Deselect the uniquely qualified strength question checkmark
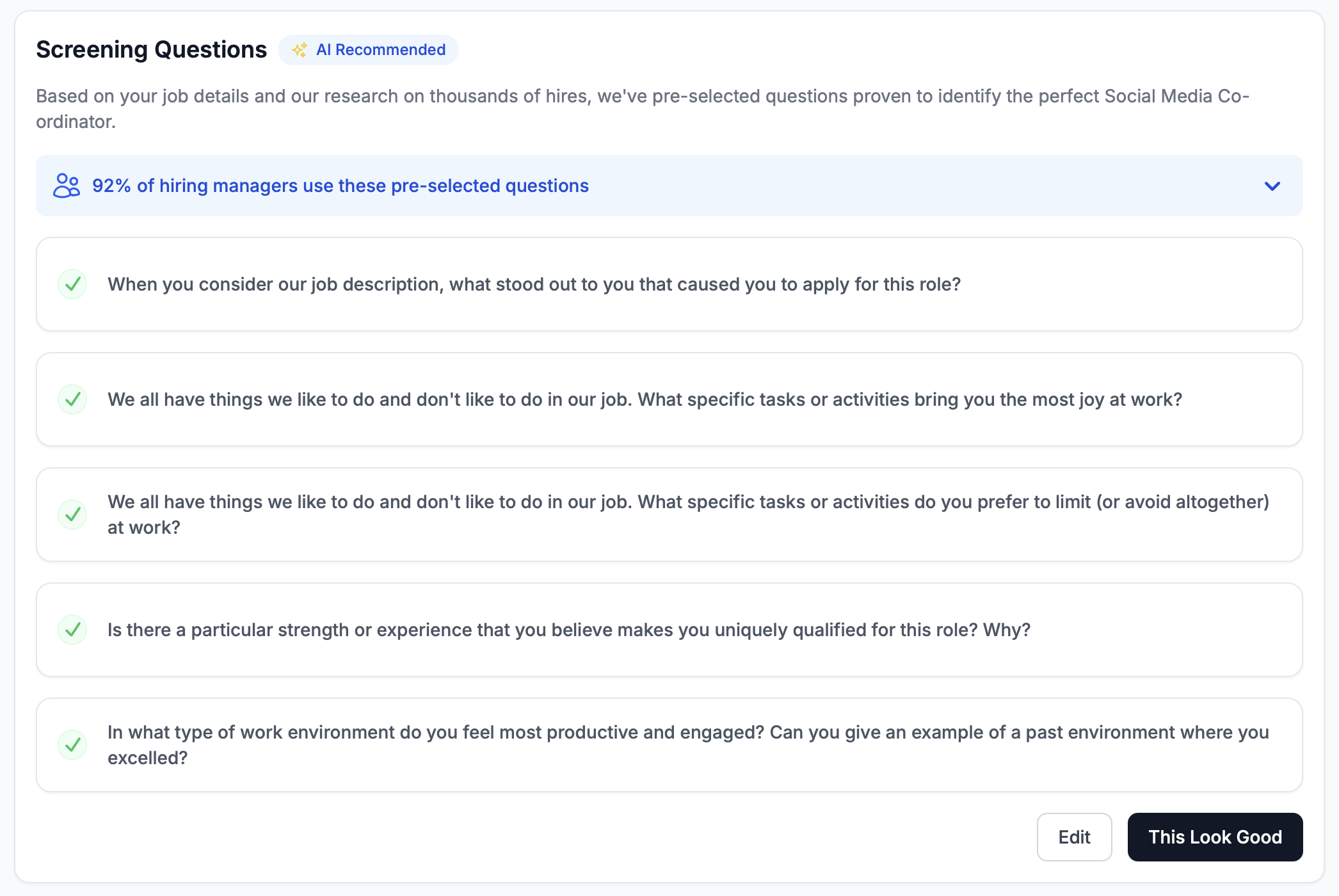This screenshot has width=1339, height=896. point(73,630)
